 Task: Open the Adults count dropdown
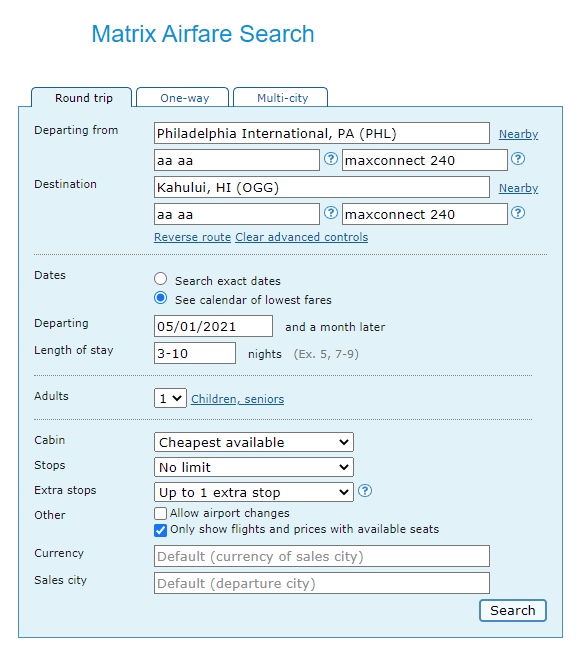170,398
